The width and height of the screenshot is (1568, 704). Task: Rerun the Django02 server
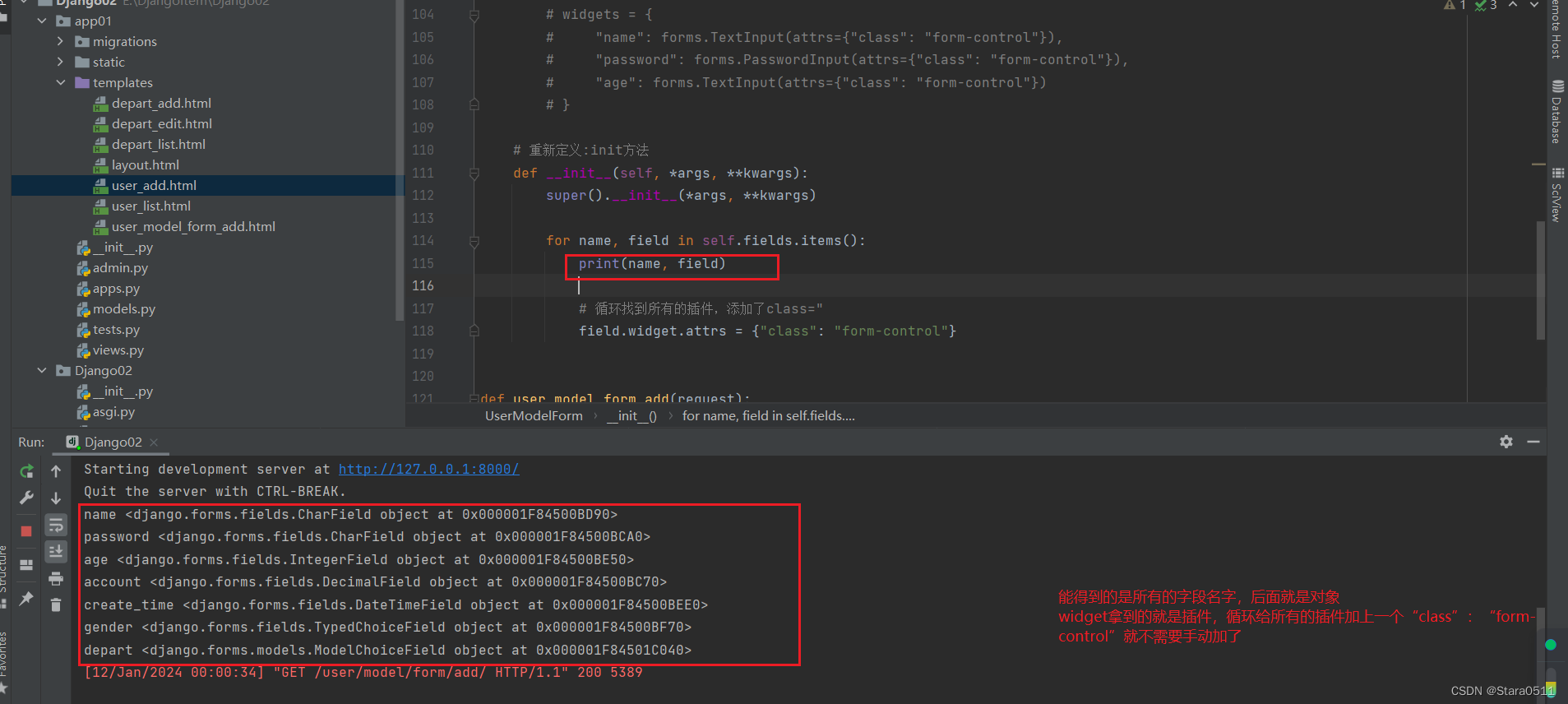point(27,471)
